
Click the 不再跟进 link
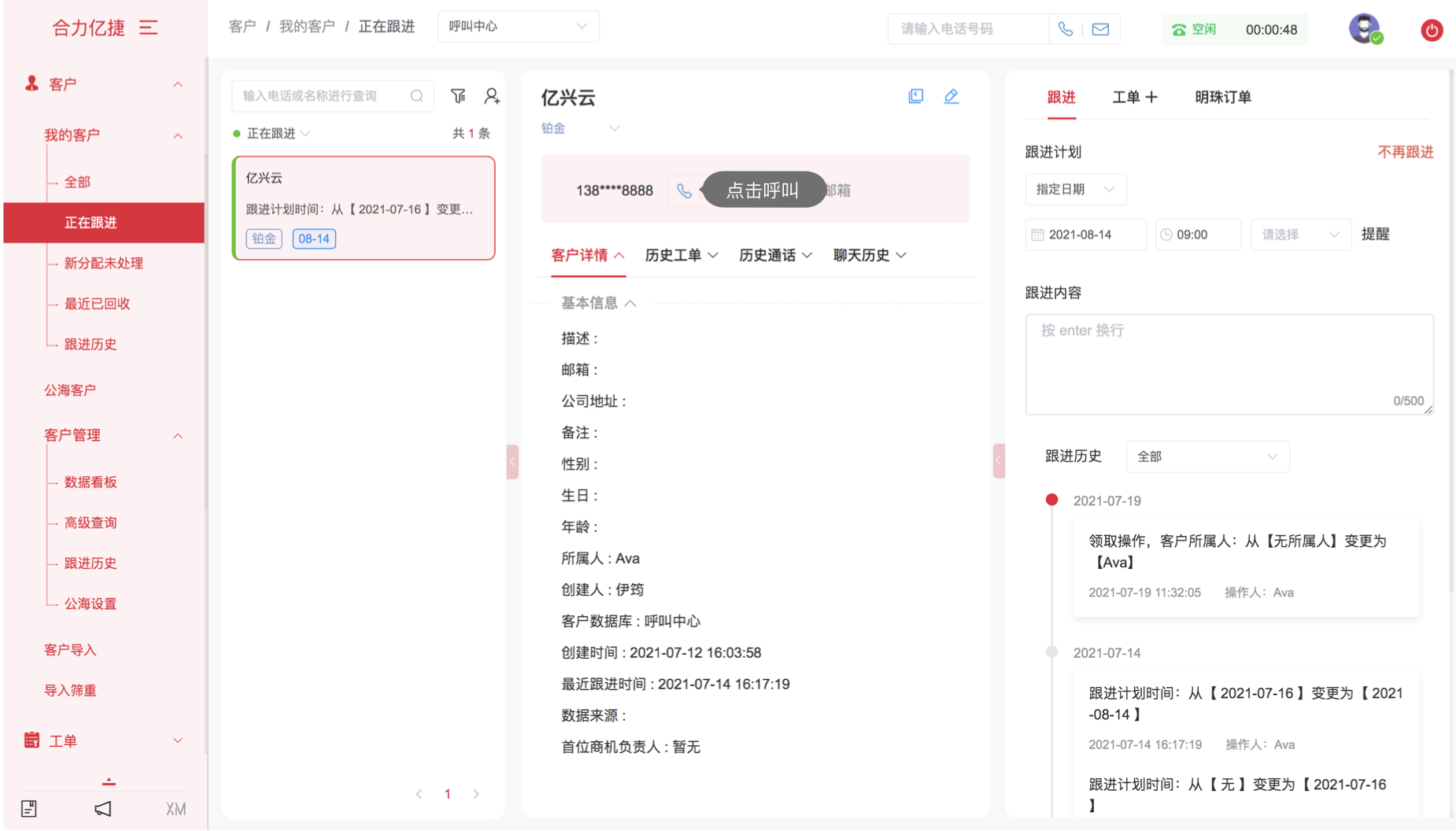click(1405, 153)
